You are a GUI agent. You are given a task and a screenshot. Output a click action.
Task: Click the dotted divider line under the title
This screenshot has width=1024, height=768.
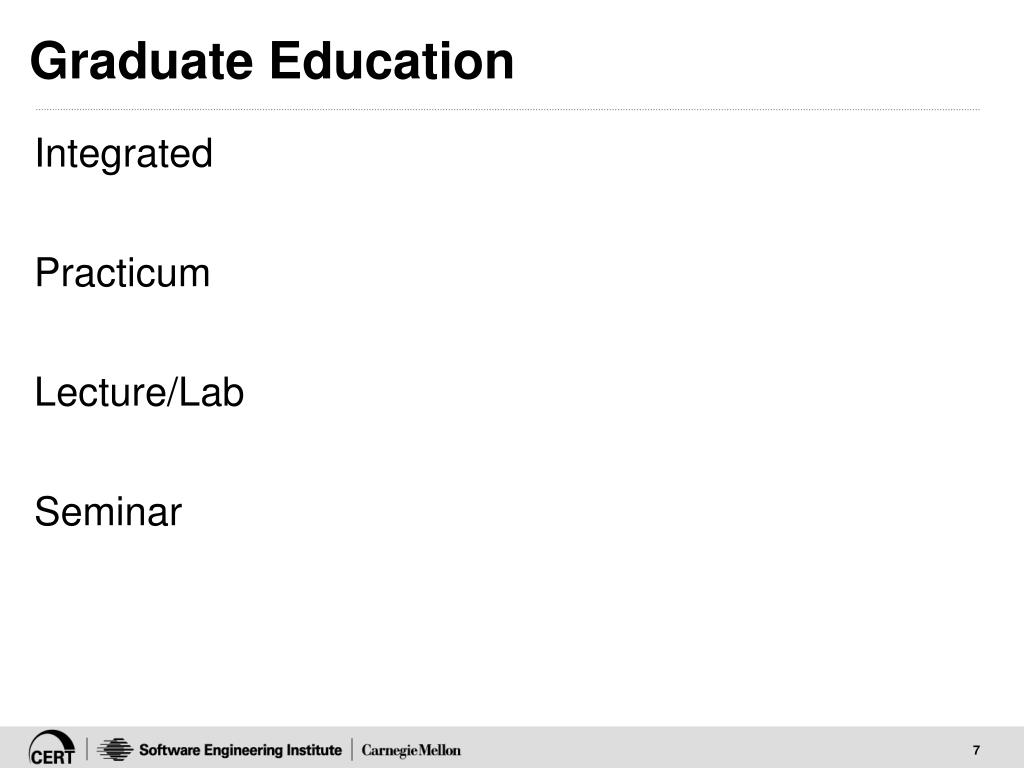tap(507, 109)
